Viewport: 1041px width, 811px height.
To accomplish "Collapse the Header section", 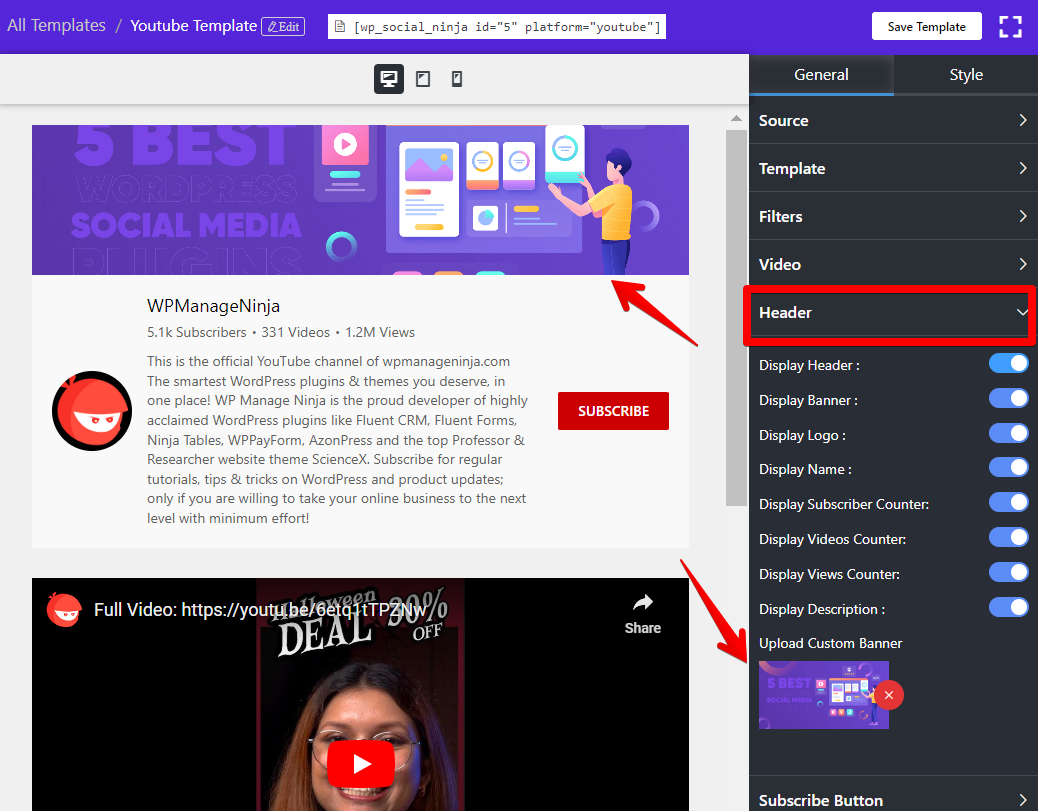I will [893, 313].
